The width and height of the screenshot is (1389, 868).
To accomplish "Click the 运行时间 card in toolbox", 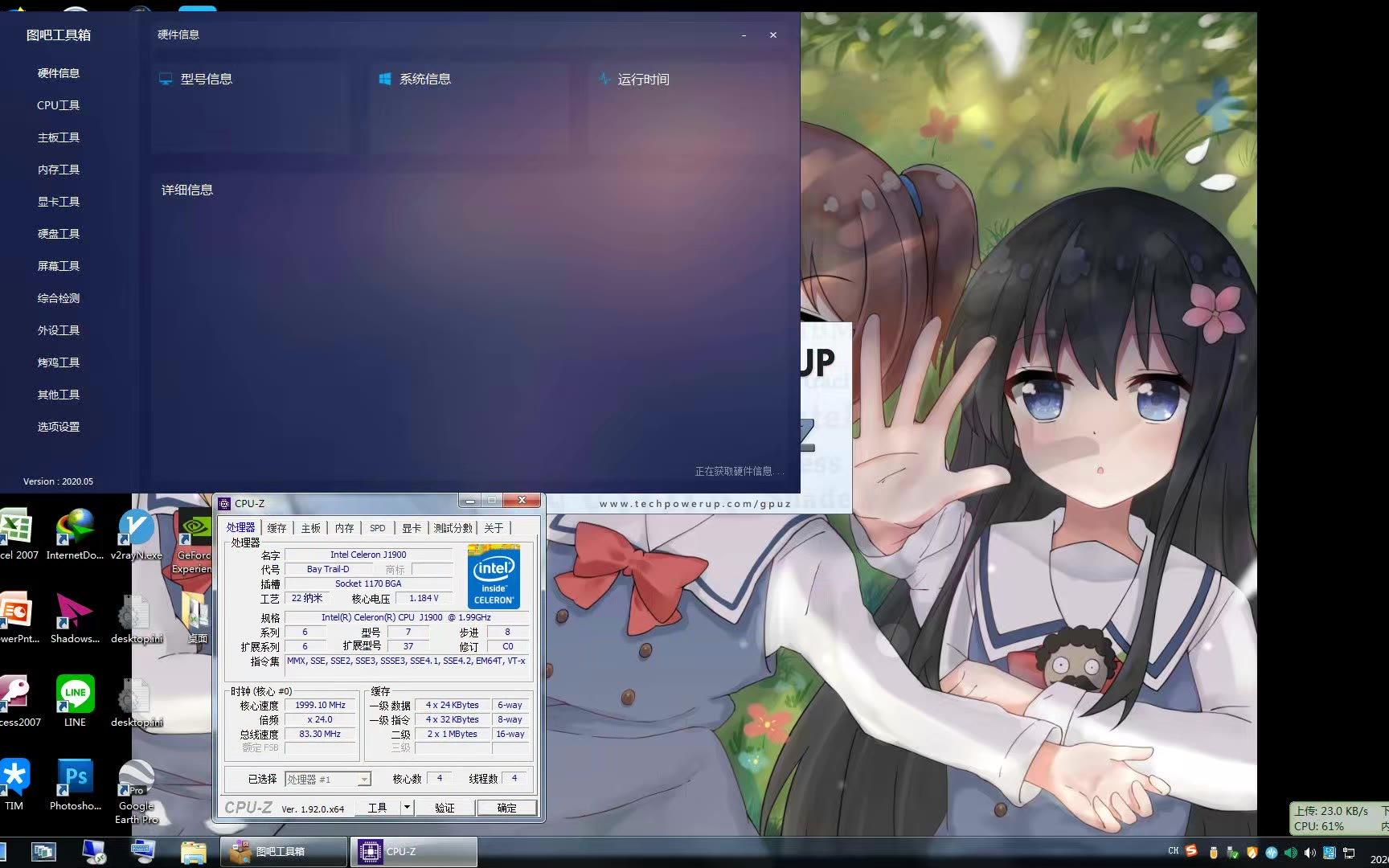I will tap(688, 108).
